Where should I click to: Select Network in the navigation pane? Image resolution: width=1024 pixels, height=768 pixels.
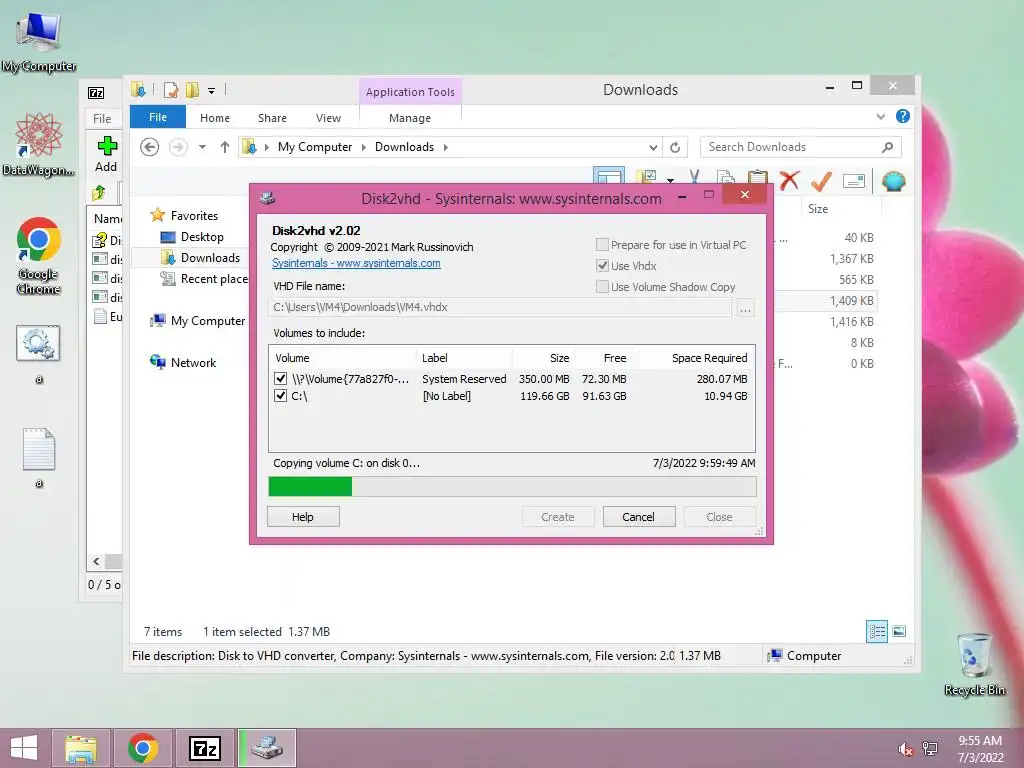pos(193,362)
